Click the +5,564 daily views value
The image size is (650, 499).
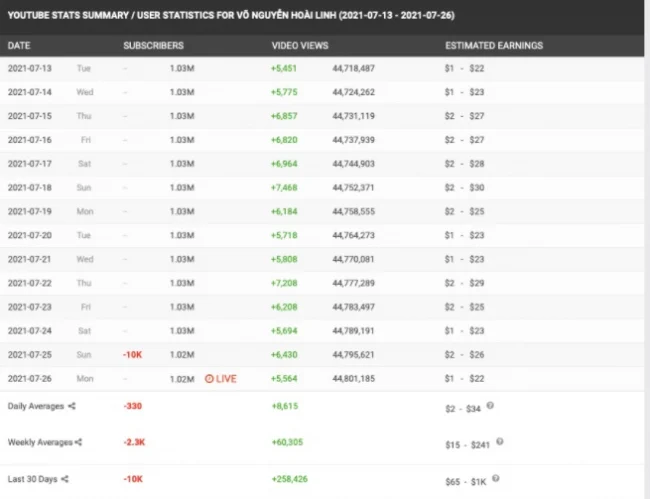pos(284,379)
